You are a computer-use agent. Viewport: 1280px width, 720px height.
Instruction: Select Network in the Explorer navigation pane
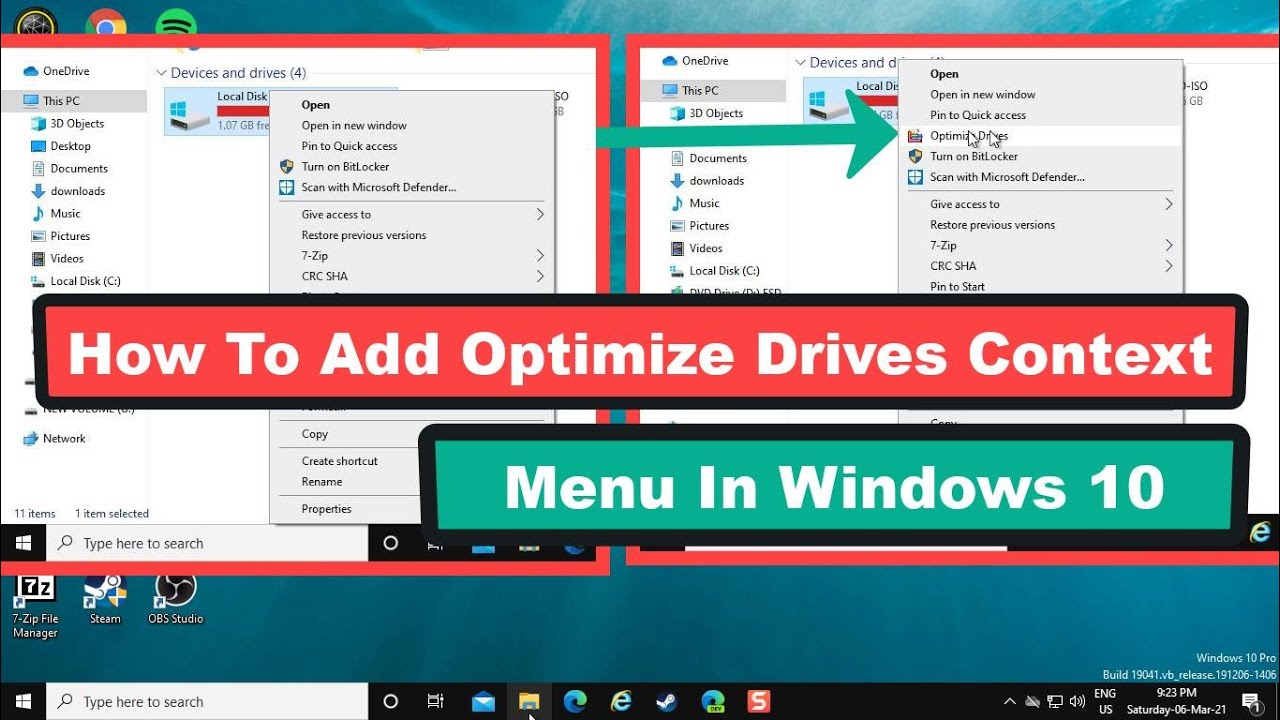tap(64, 438)
